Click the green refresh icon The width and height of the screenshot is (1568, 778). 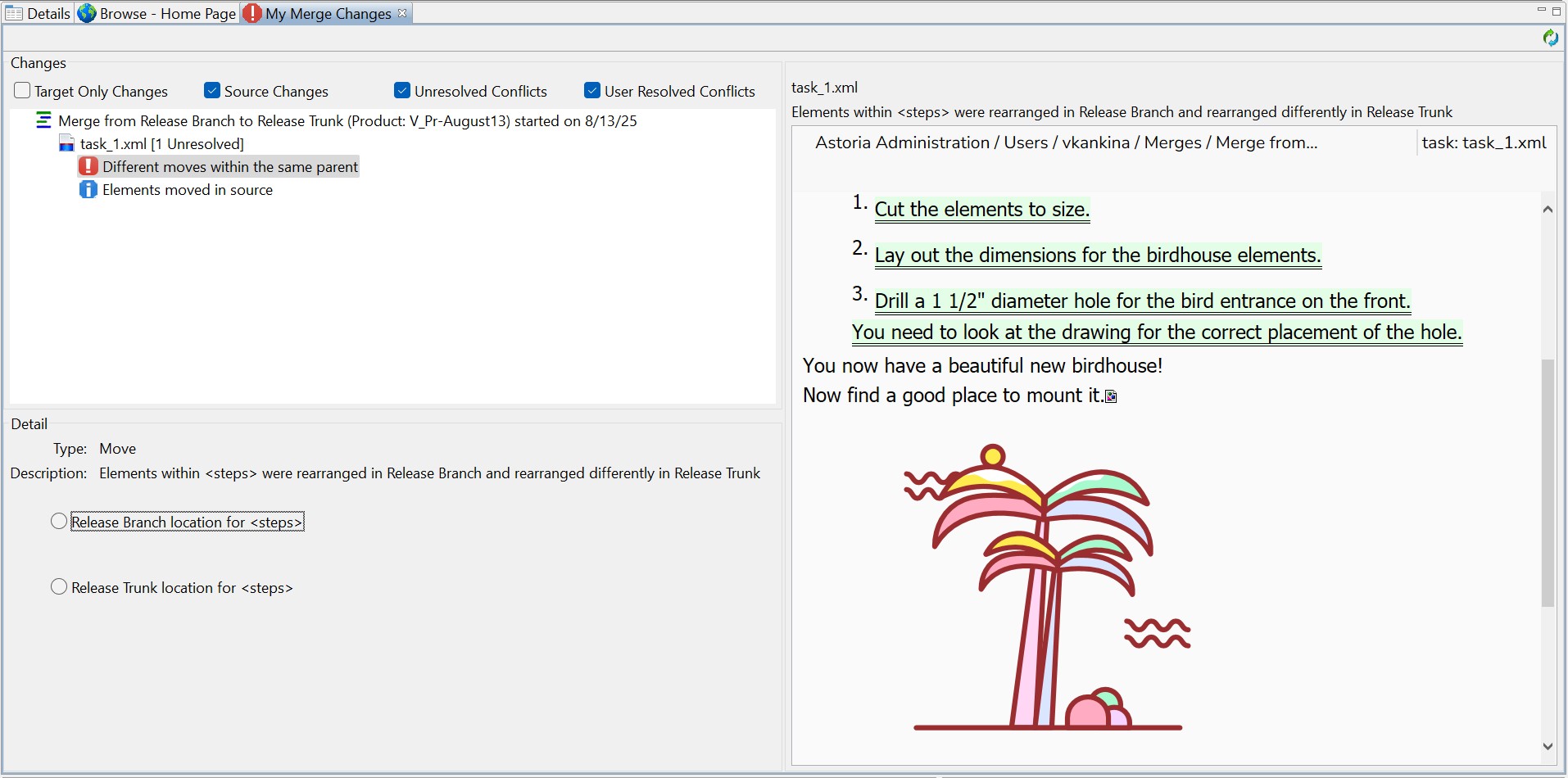[1550, 38]
